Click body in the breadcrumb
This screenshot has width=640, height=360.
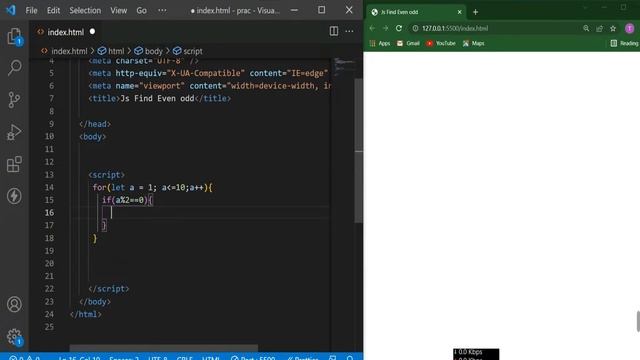tap(153, 51)
